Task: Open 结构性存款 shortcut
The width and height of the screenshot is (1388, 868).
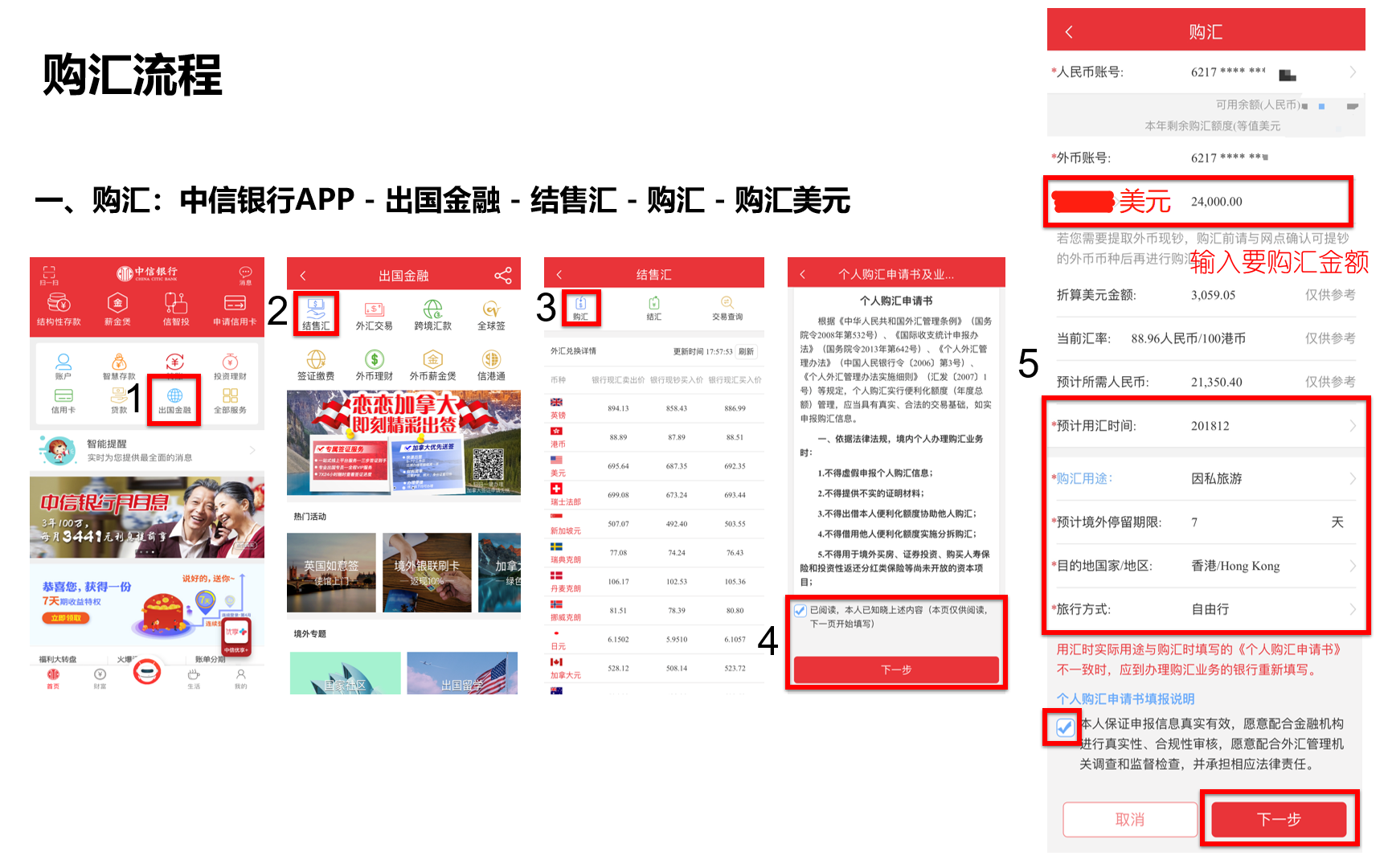Action: coord(59,309)
